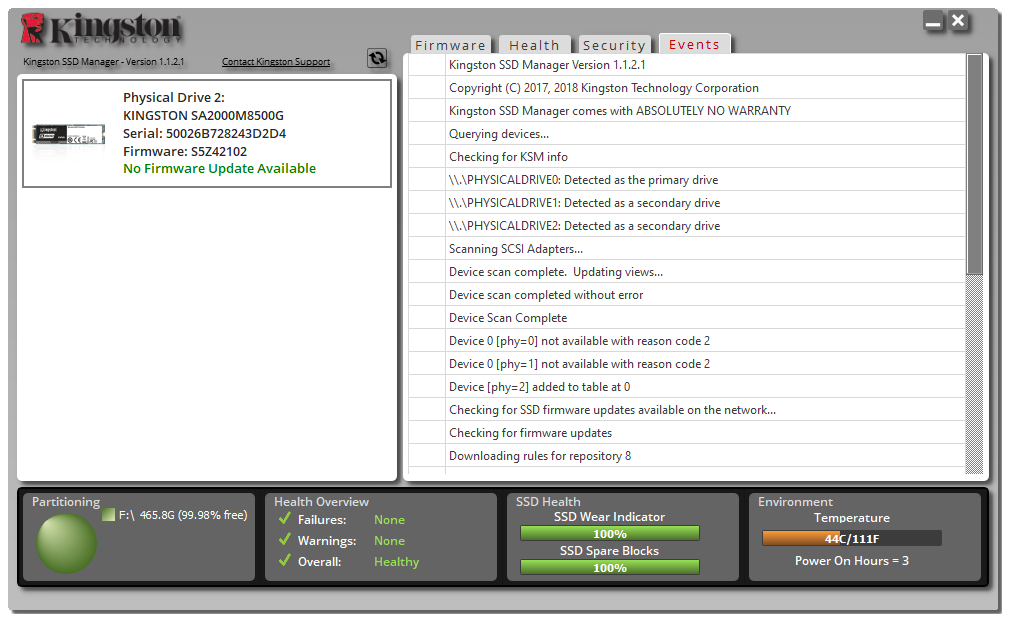The image size is (1011, 623).
Task: Switch to the Firmware tab
Action: 451,44
